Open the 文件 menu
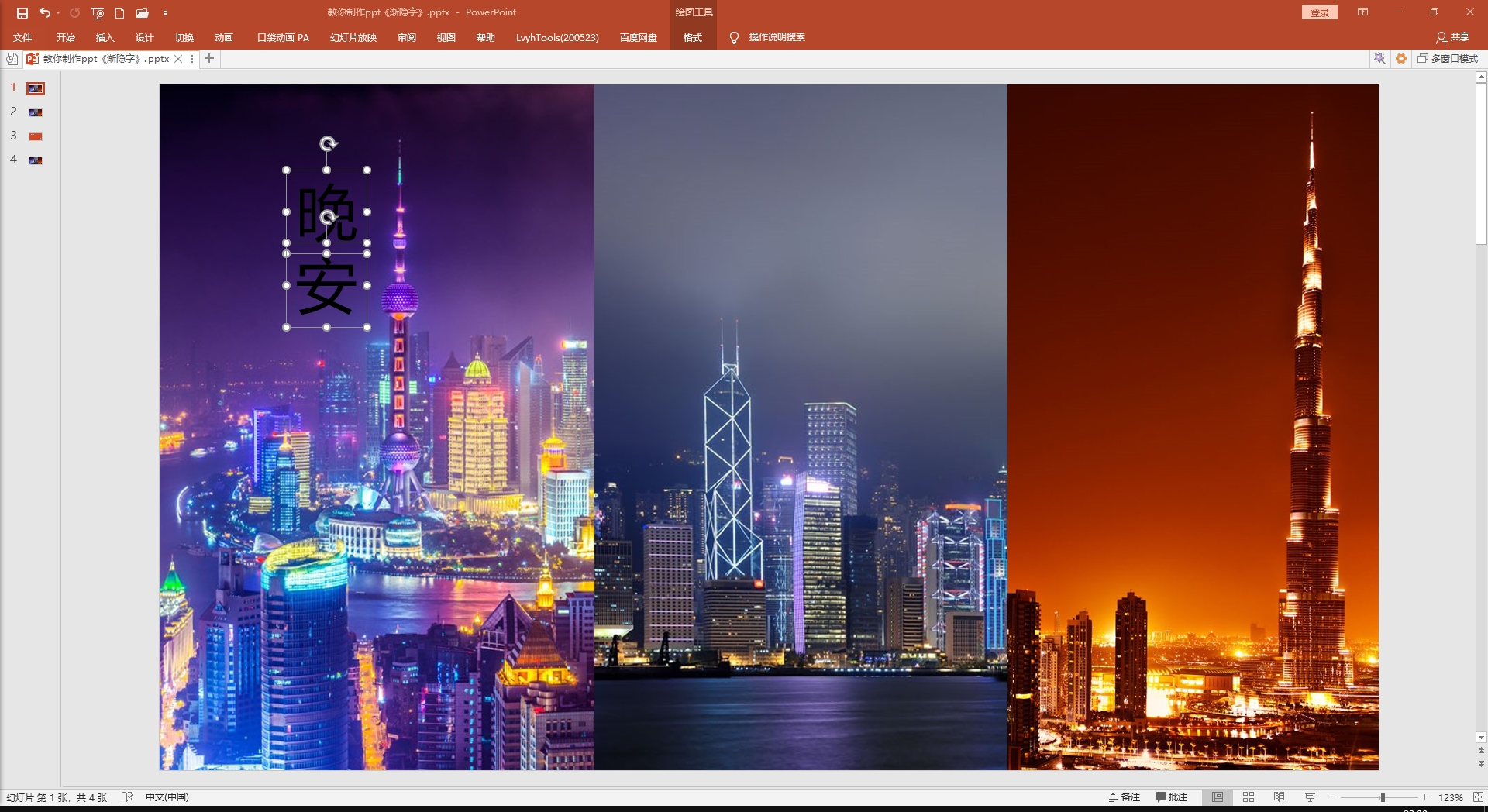Viewport: 1488px width, 812px height. point(22,37)
